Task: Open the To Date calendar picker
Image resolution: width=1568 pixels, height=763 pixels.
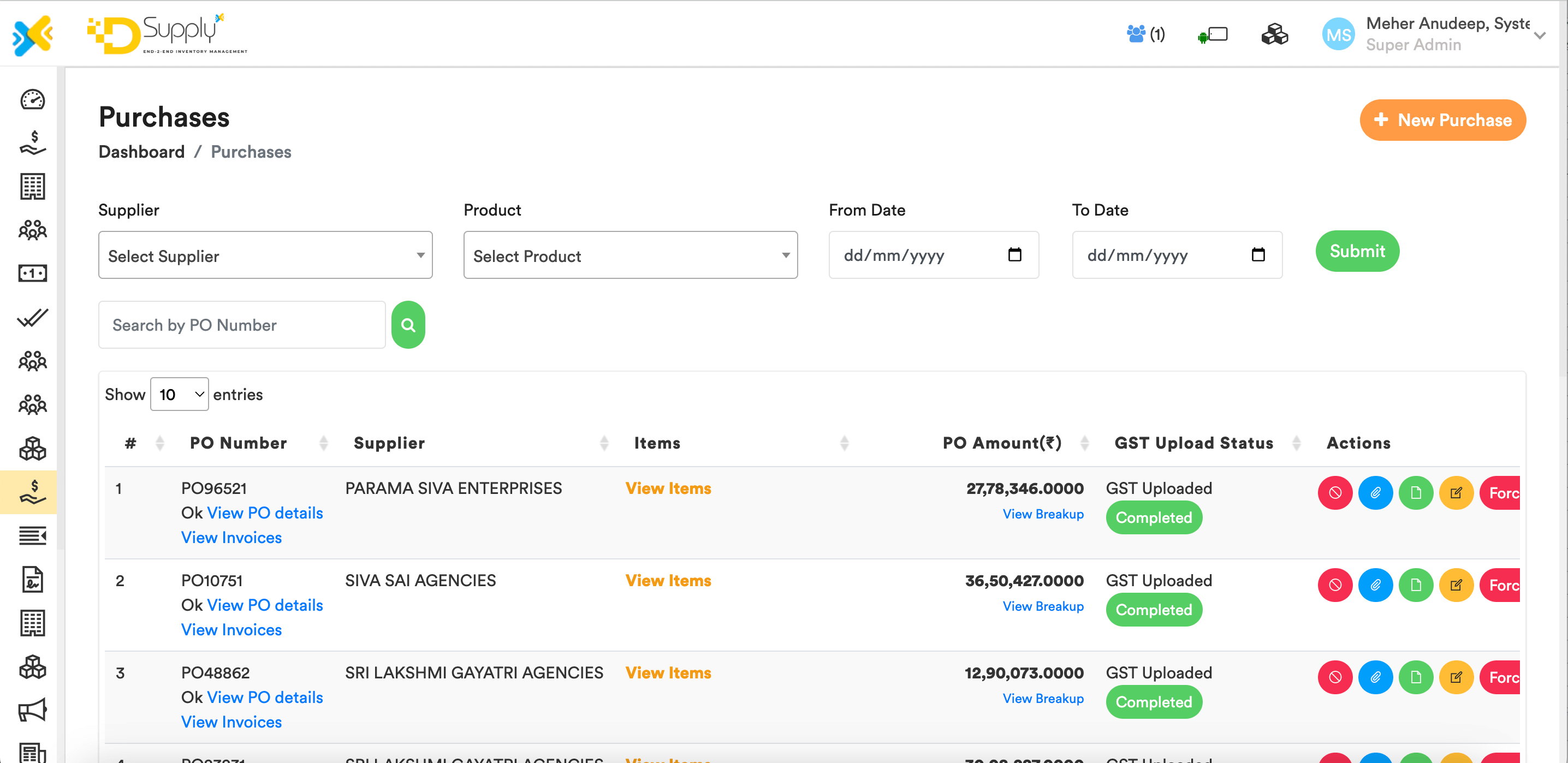Action: [1258, 254]
